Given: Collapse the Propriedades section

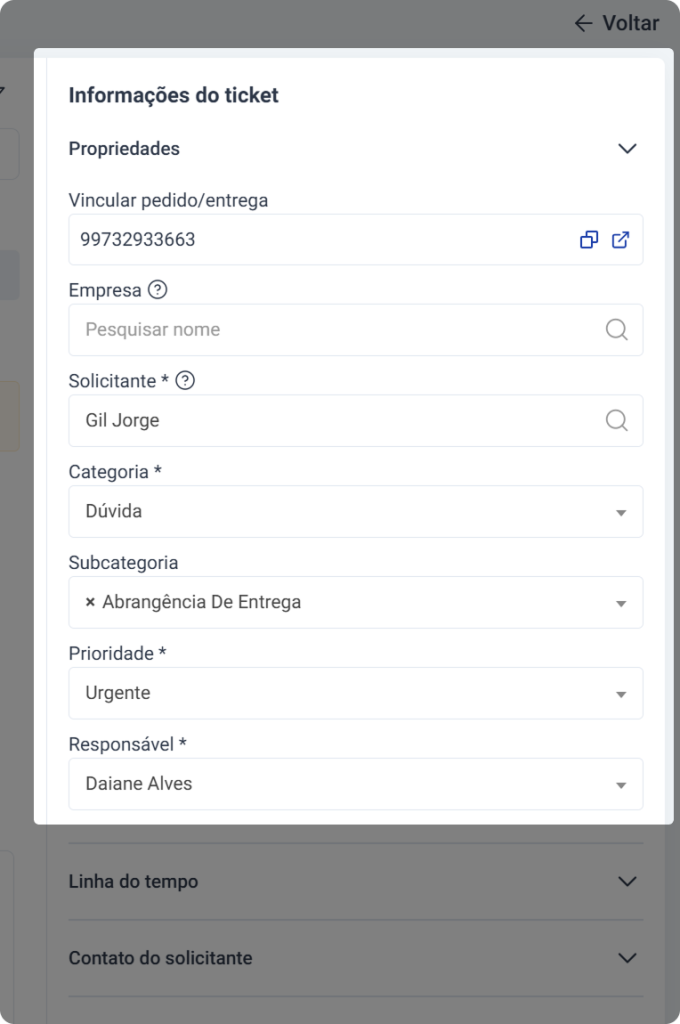Looking at the screenshot, I should coord(628,148).
